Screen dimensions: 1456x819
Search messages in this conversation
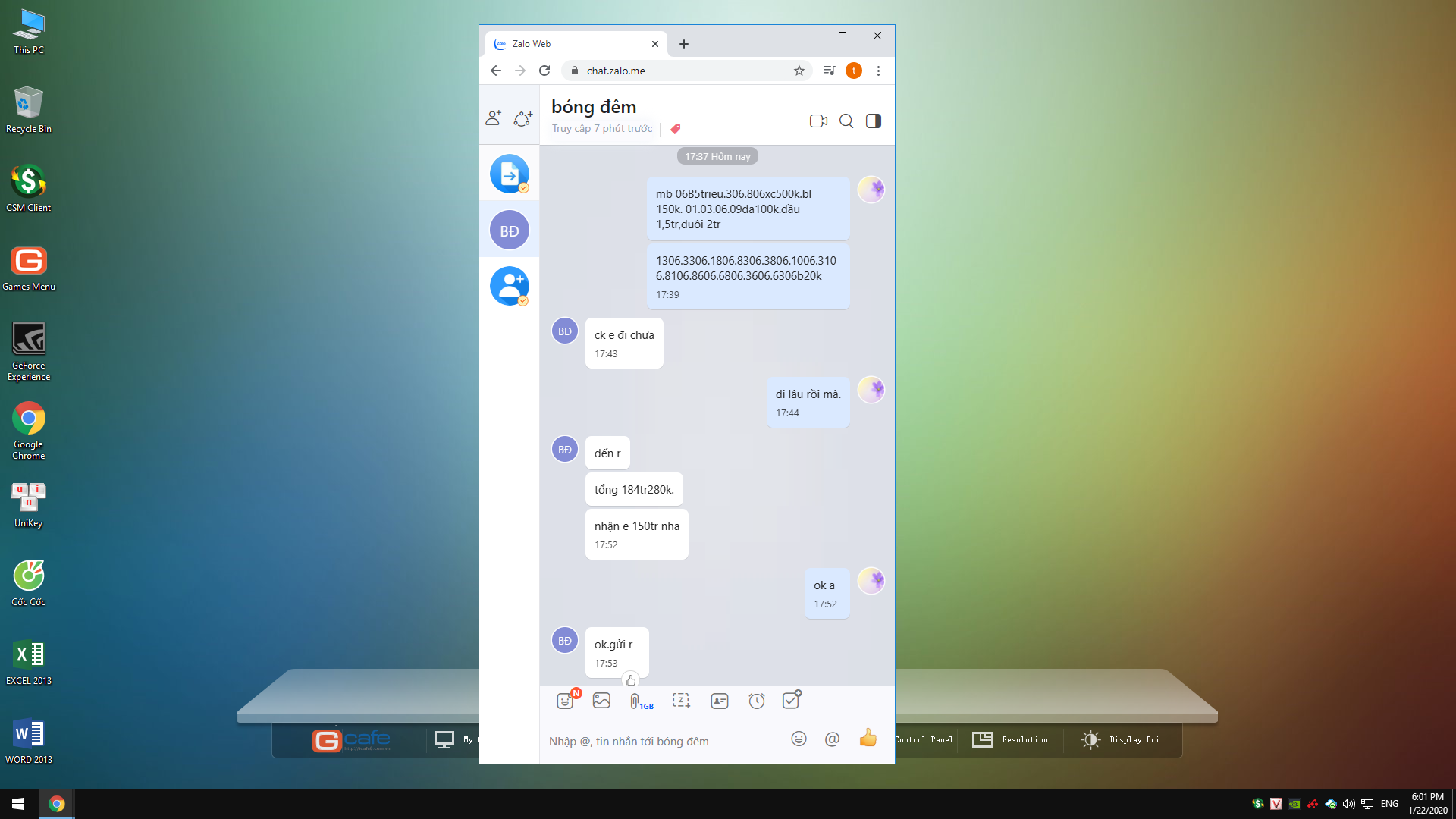[846, 121]
